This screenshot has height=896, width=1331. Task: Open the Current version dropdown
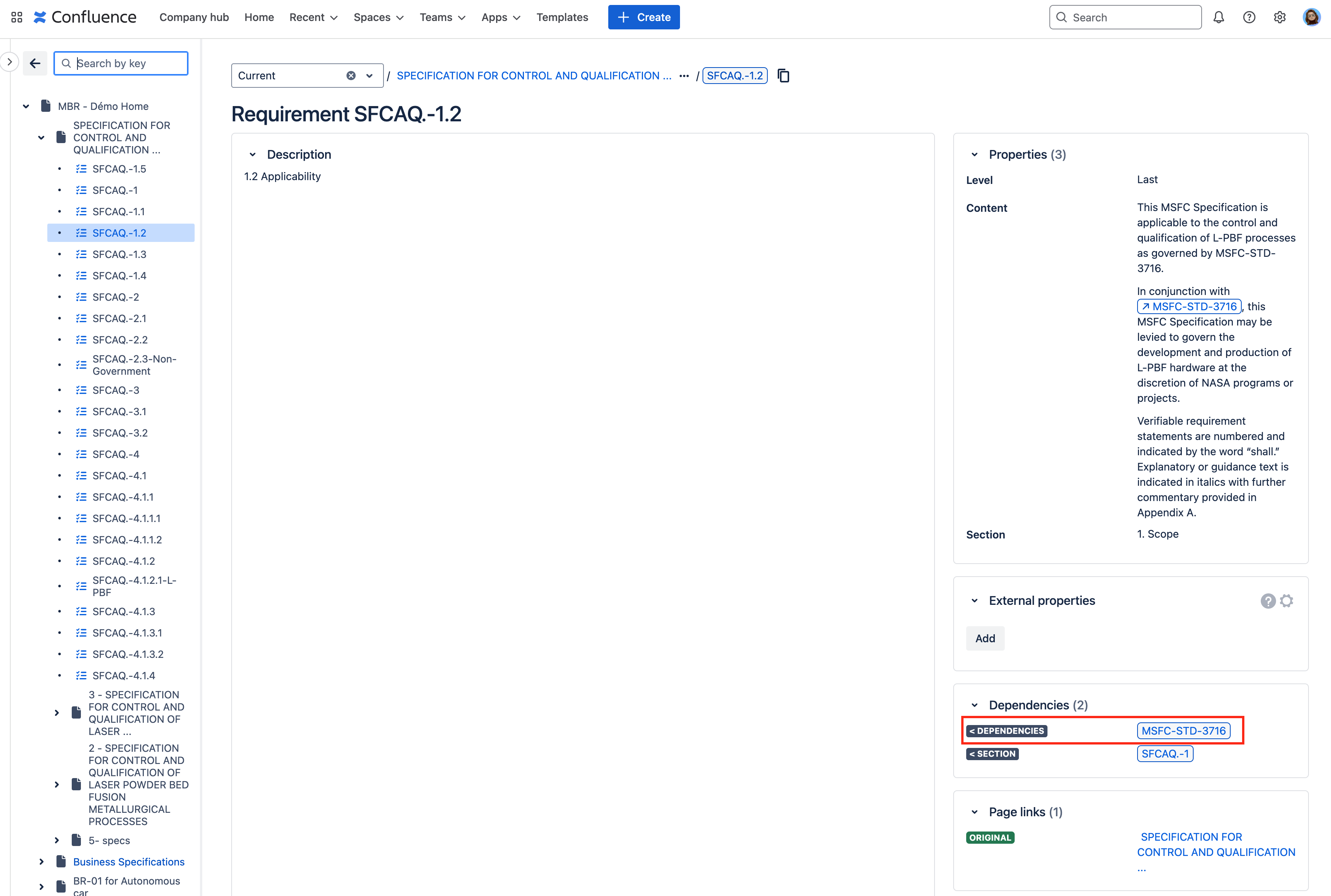coord(369,76)
